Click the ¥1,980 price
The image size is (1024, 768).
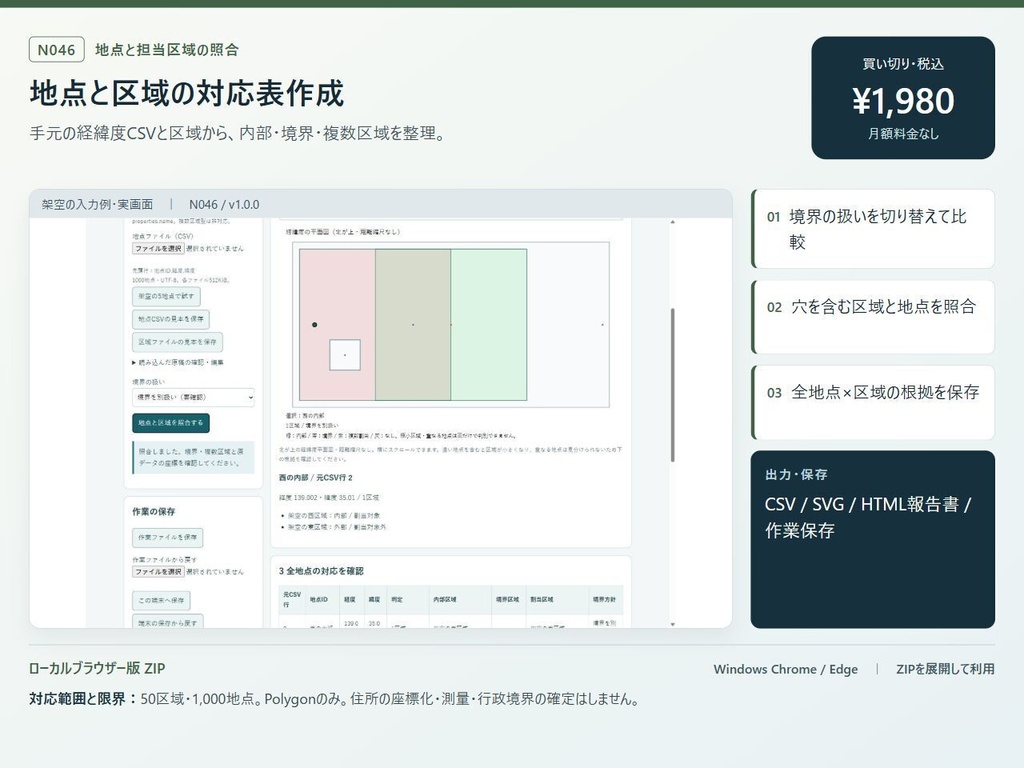point(903,101)
